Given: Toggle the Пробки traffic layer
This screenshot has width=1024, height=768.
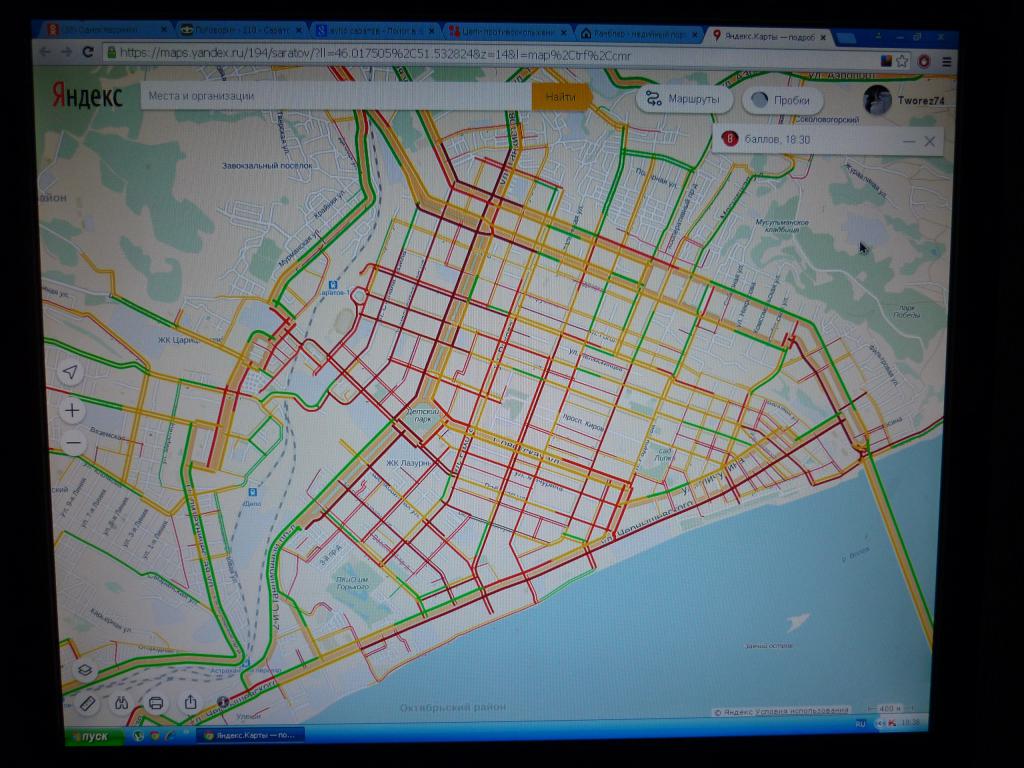Looking at the screenshot, I should [x=782, y=100].
